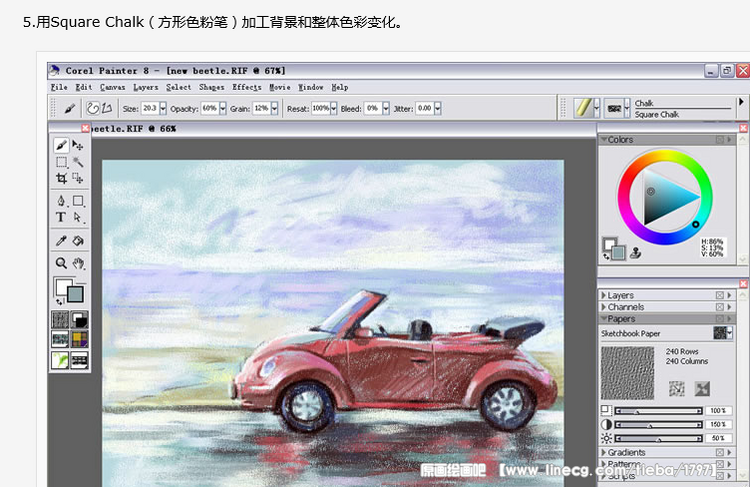Collapse the Papers palette

coord(604,318)
